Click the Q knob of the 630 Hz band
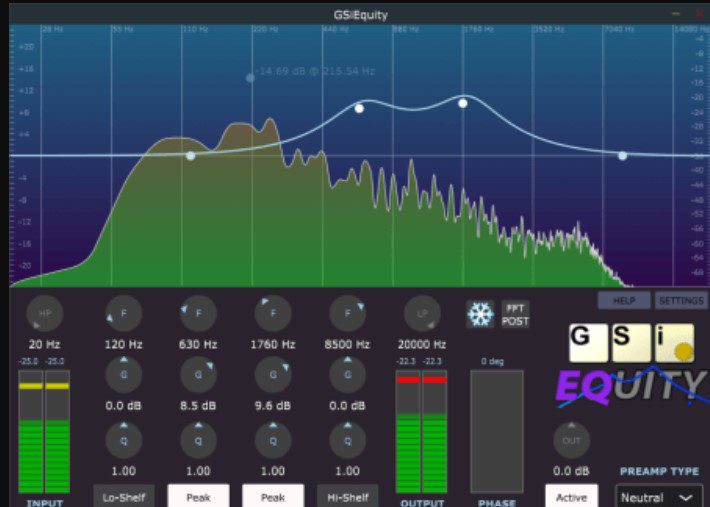Viewport: 710px width, 507px height. [198, 440]
